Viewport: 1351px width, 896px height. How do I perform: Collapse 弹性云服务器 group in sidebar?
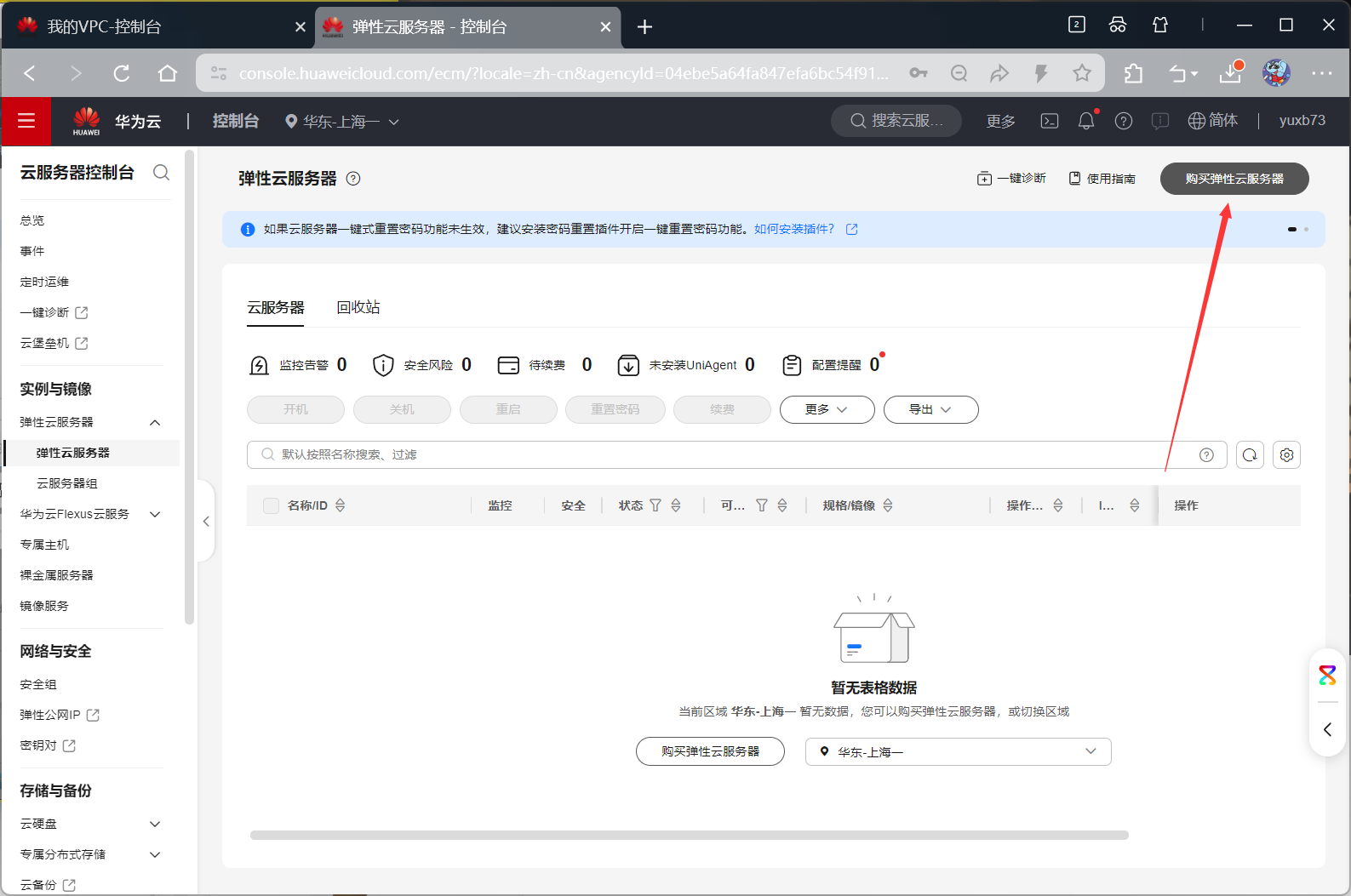[155, 422]
